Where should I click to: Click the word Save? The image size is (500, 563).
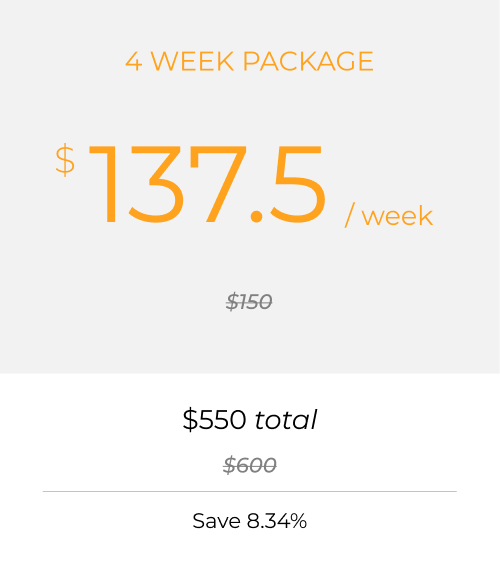(216, 521)
